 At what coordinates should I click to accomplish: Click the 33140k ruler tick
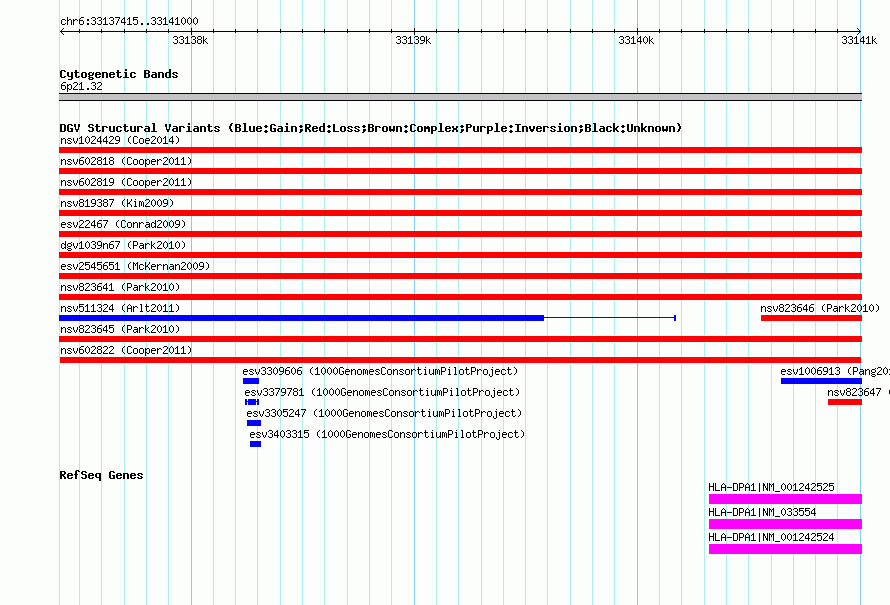point(636,40)
